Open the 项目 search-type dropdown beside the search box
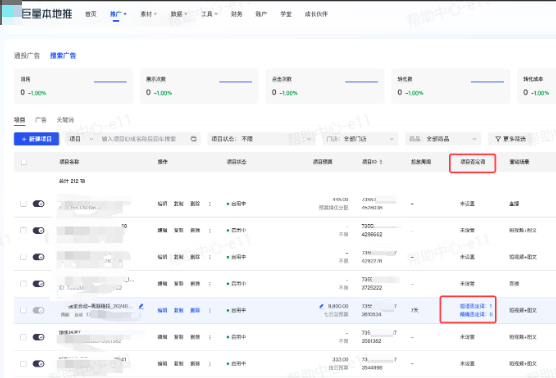This screenshot has height=378, width=556. 81,139
